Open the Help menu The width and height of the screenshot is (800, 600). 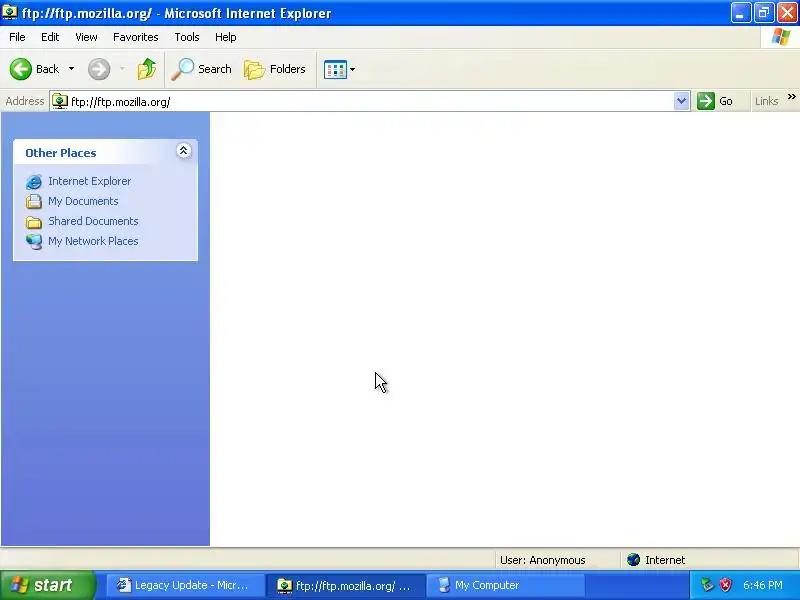pyautogui.click(x=226, y=37)
